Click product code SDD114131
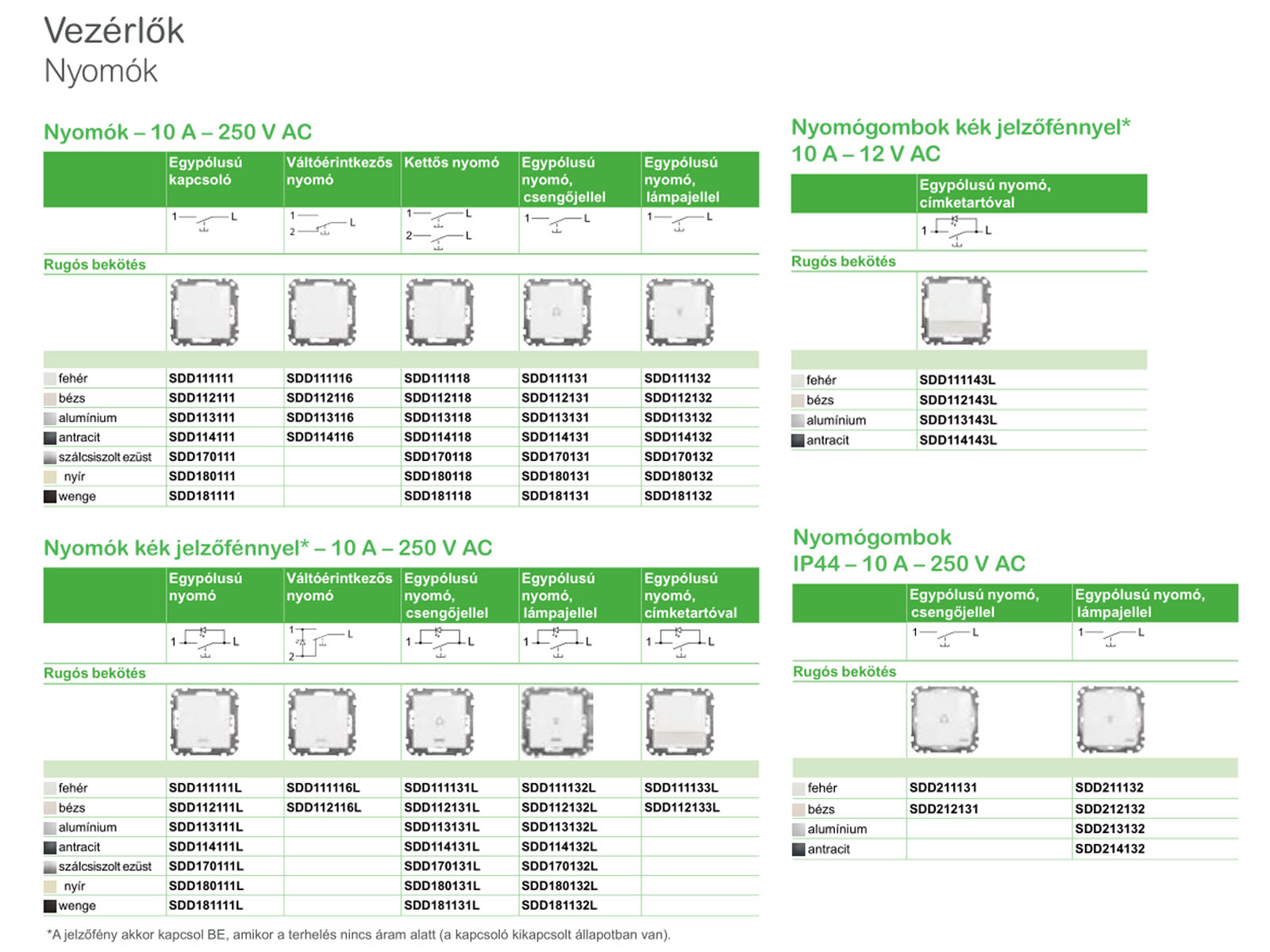The width and height of the screenshot is (1270, 952). coord(555,437)
